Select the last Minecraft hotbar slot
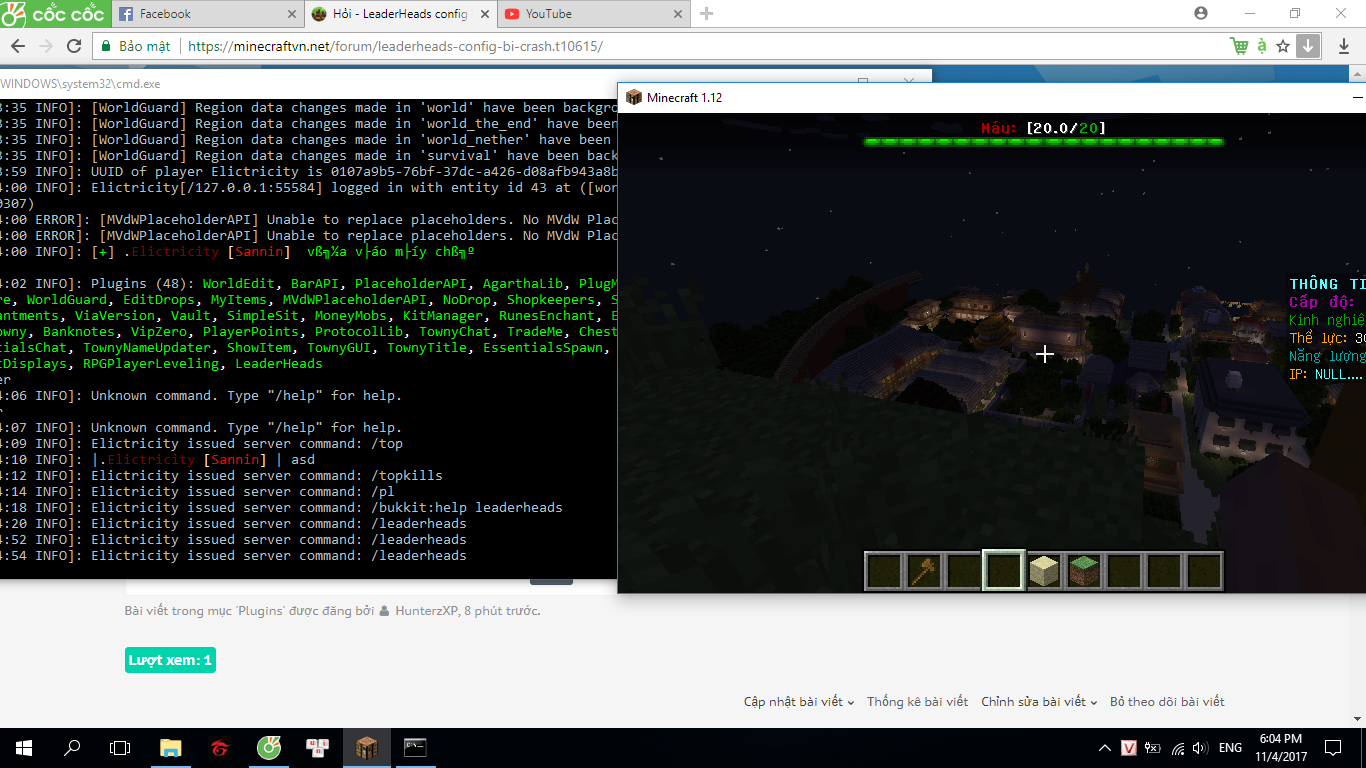Screen dimensions: 1366x768 pos(1204,571)
